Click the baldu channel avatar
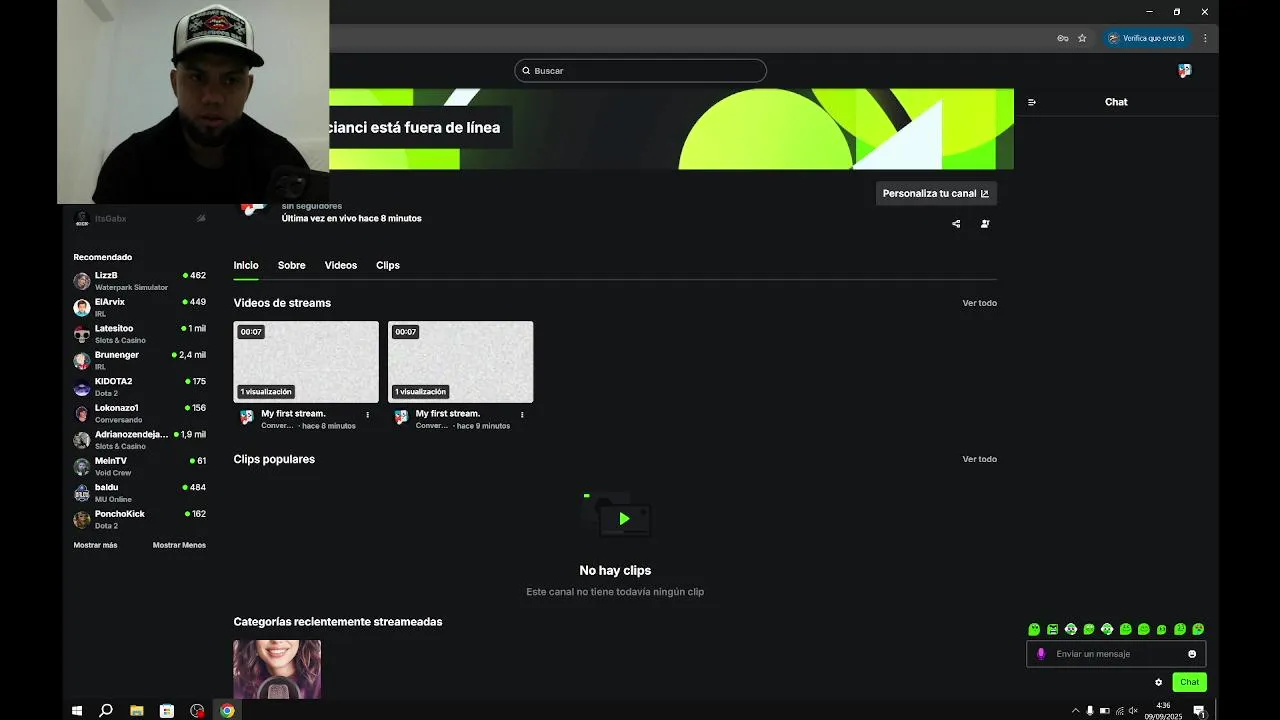Viewport: 1280px width, 720px height. pos(82,493)
